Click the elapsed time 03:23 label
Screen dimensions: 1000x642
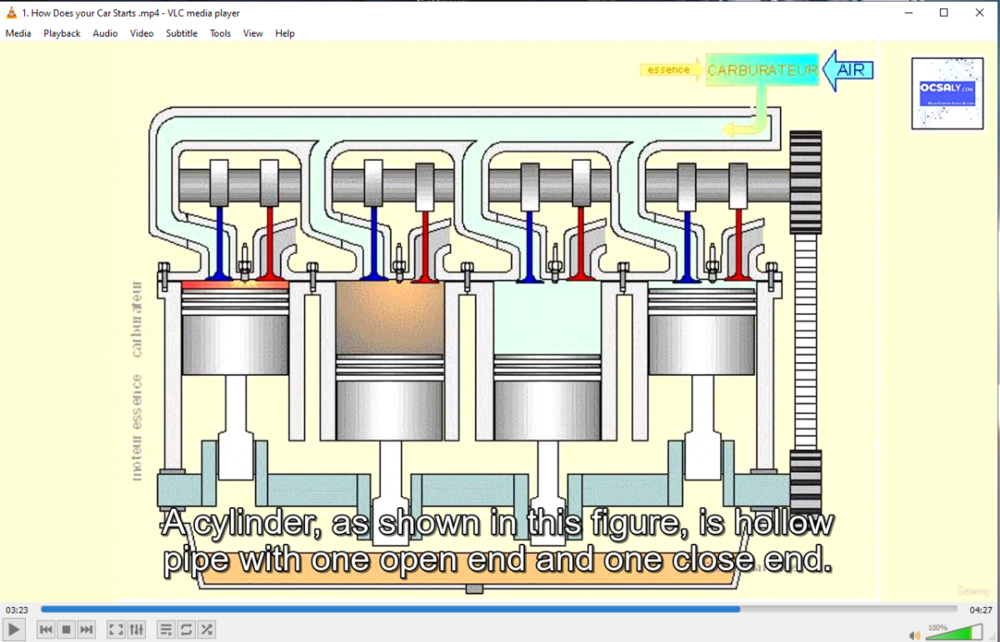pyautogui.click(x=17, y=609)
